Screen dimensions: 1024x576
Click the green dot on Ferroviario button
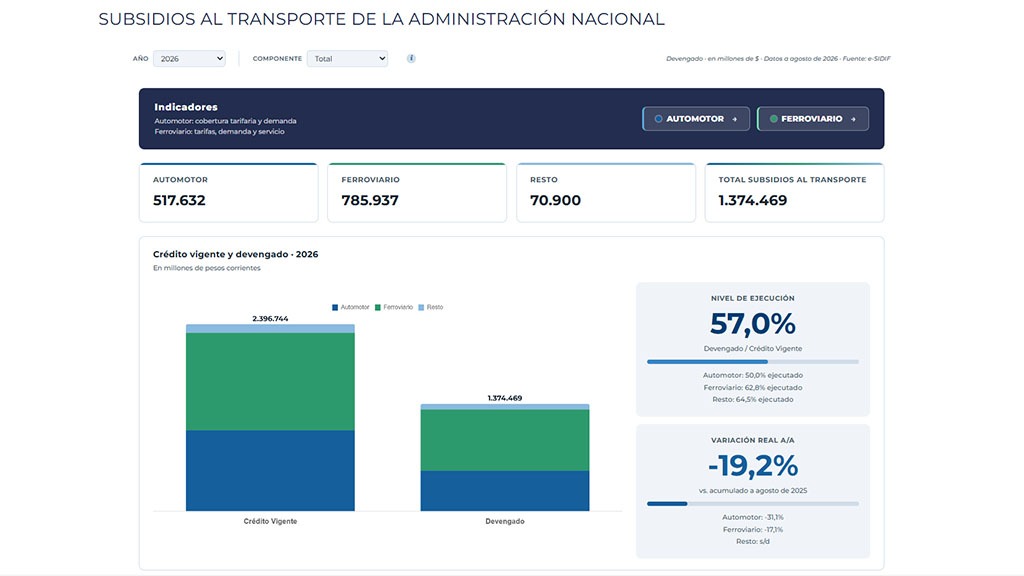coord(773,119)
